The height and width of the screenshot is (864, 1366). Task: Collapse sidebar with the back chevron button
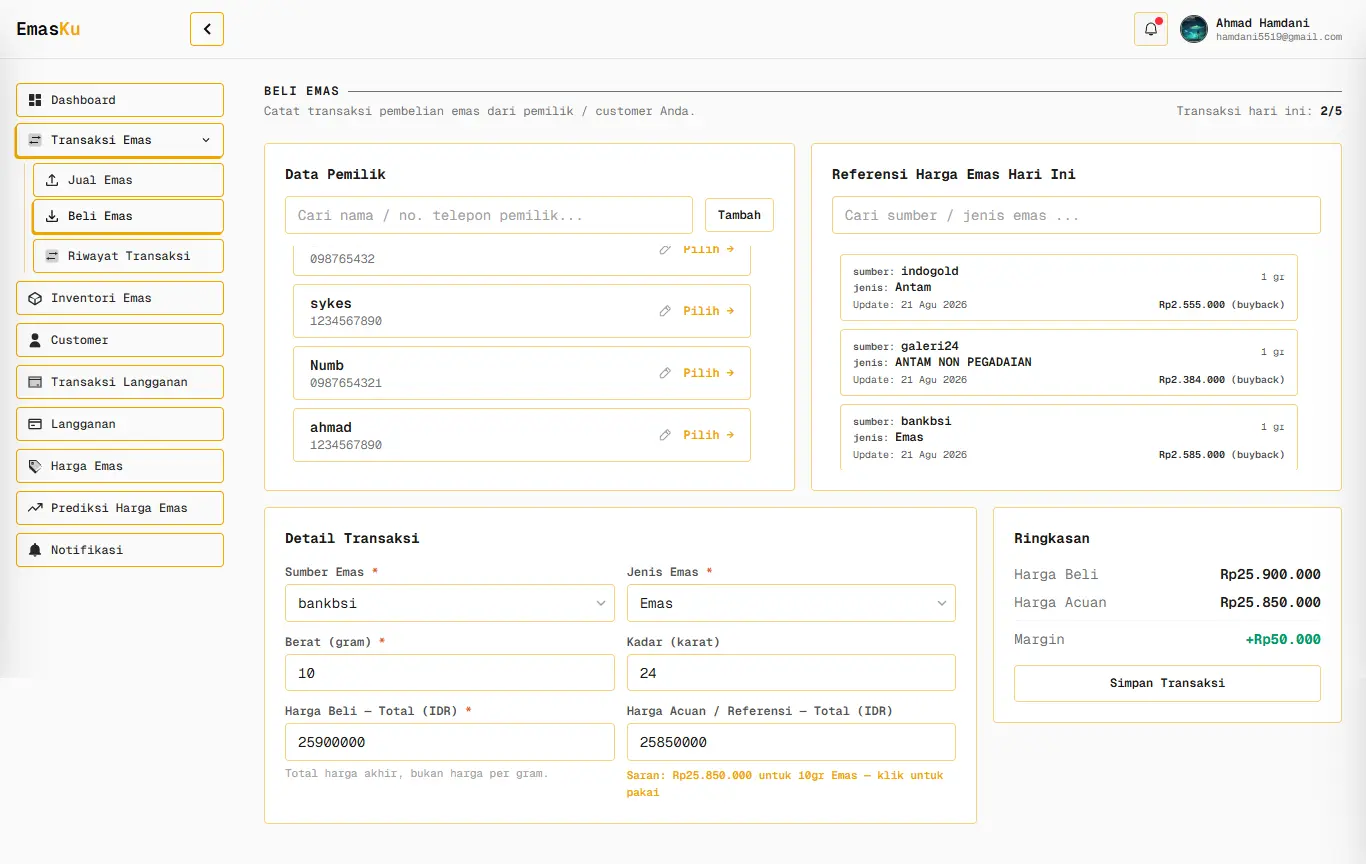coord(207,29)
